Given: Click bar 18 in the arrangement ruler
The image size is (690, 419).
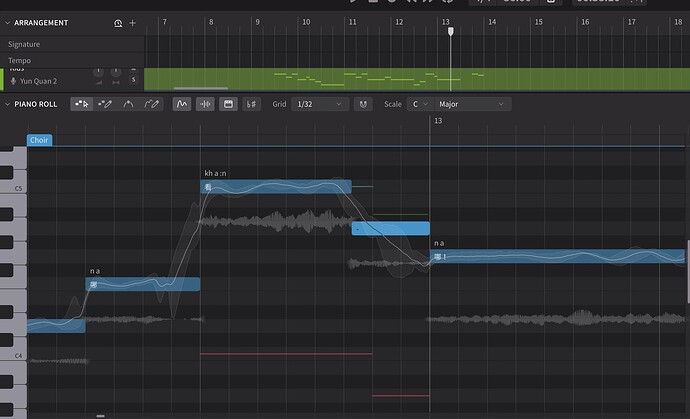Looking at the screenshot, I should [678, 22].
